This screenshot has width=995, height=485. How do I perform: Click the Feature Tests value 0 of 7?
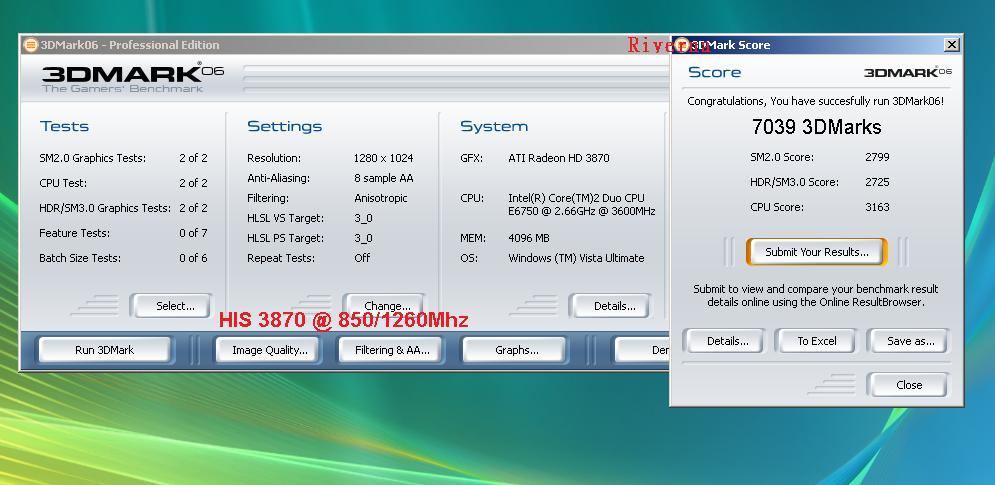193,233
